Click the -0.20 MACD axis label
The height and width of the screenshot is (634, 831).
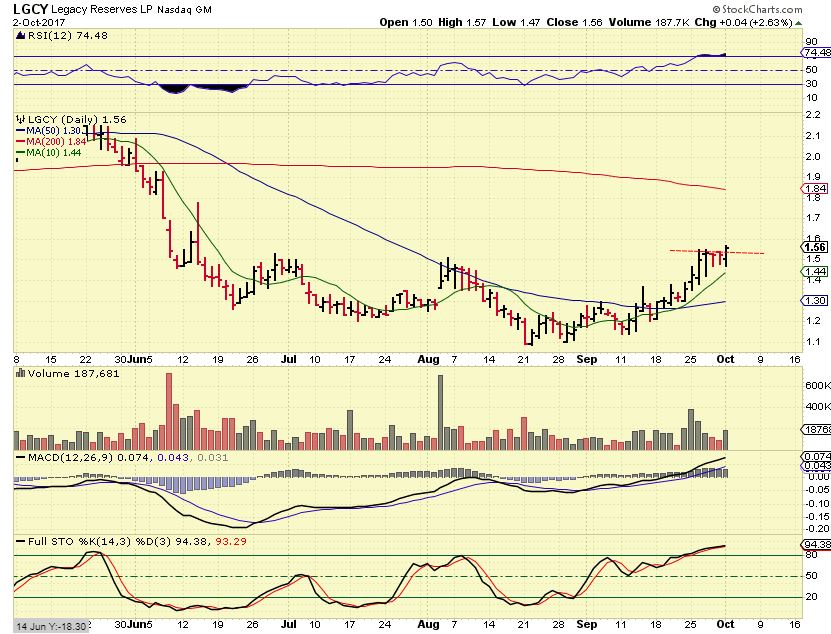click(817, 529)
